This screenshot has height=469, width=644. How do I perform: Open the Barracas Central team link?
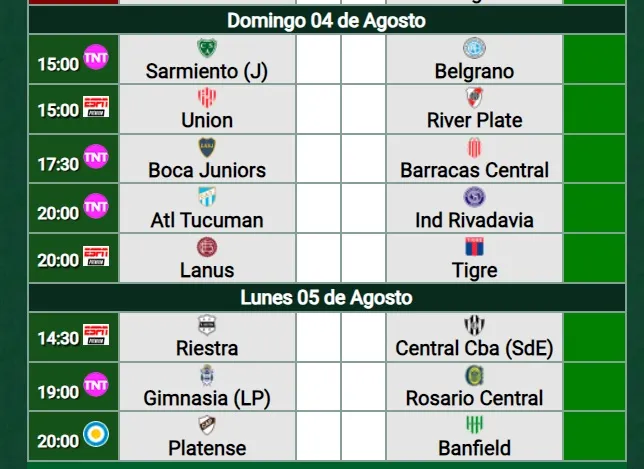tap(474, 170)
